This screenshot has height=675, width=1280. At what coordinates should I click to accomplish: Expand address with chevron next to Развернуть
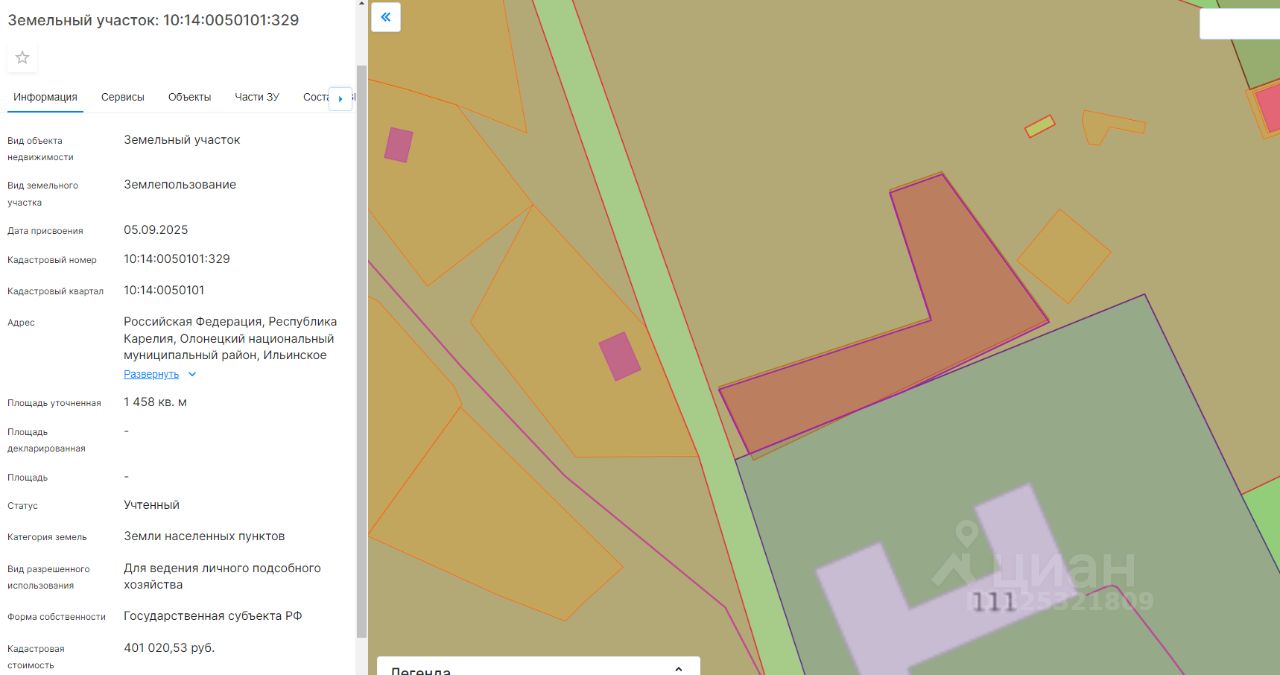click(192, 374)
